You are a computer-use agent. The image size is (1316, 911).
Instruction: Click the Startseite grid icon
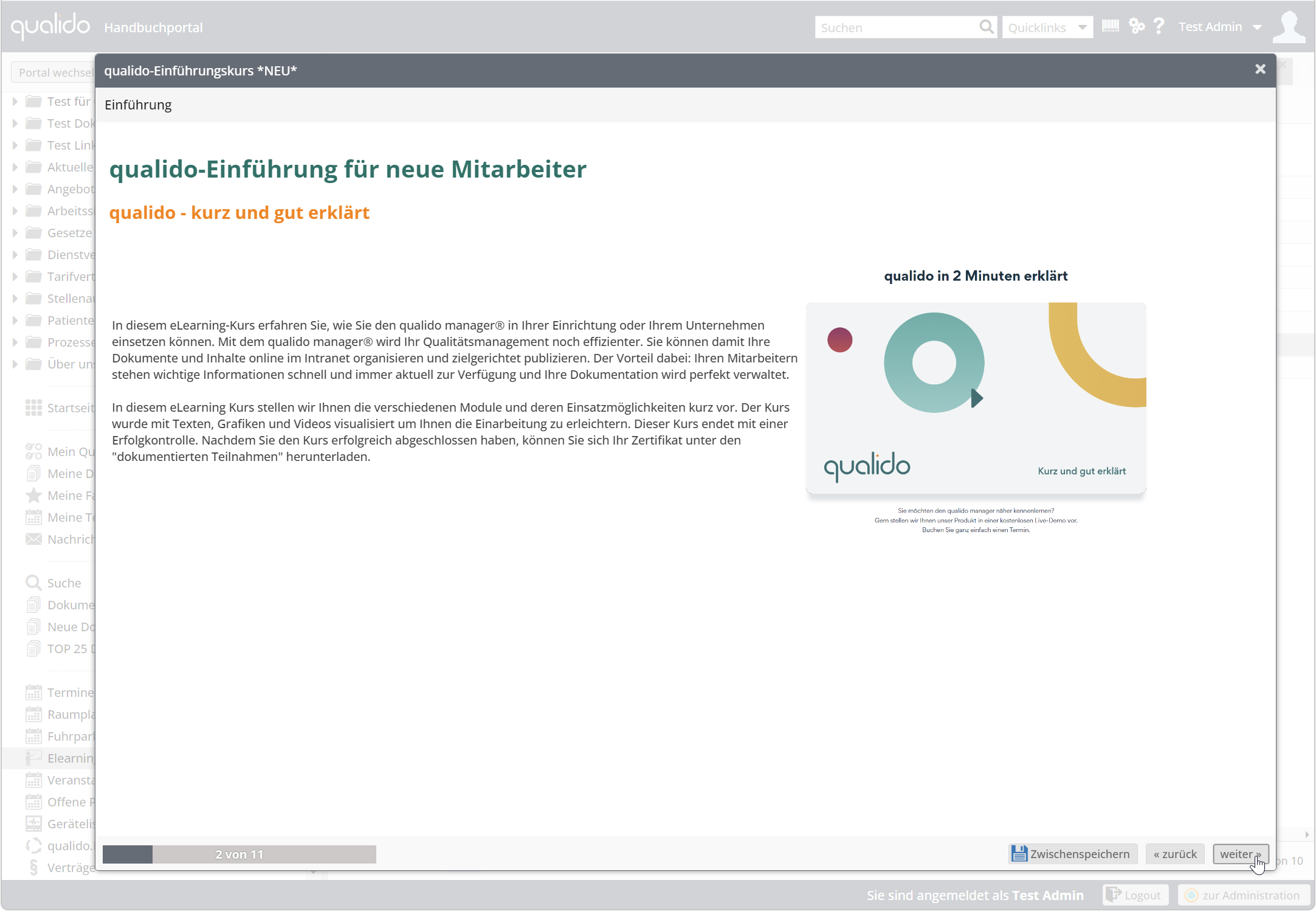point(33,407)
